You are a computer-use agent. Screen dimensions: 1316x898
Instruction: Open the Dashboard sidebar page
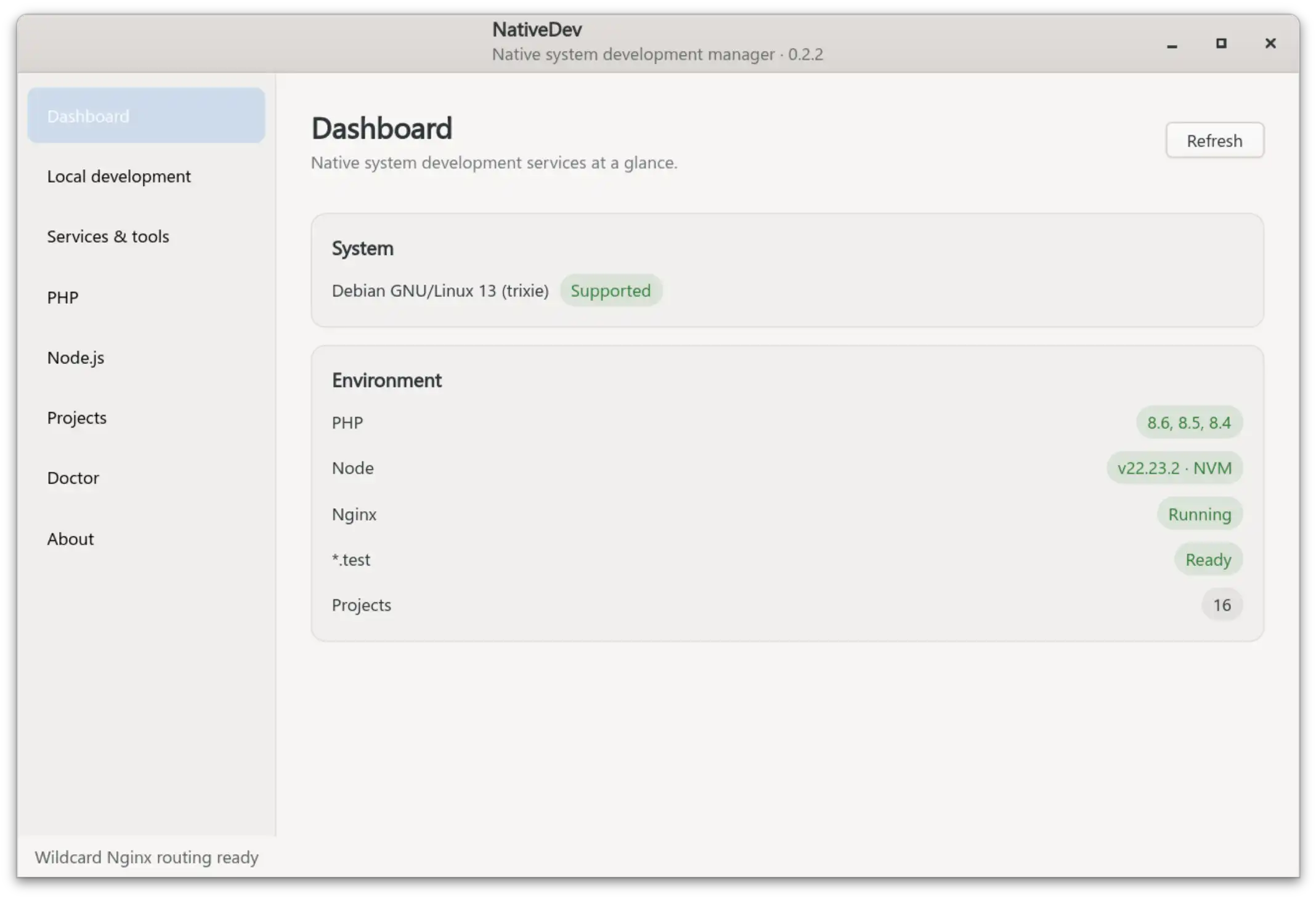click(x=146, y=116)
